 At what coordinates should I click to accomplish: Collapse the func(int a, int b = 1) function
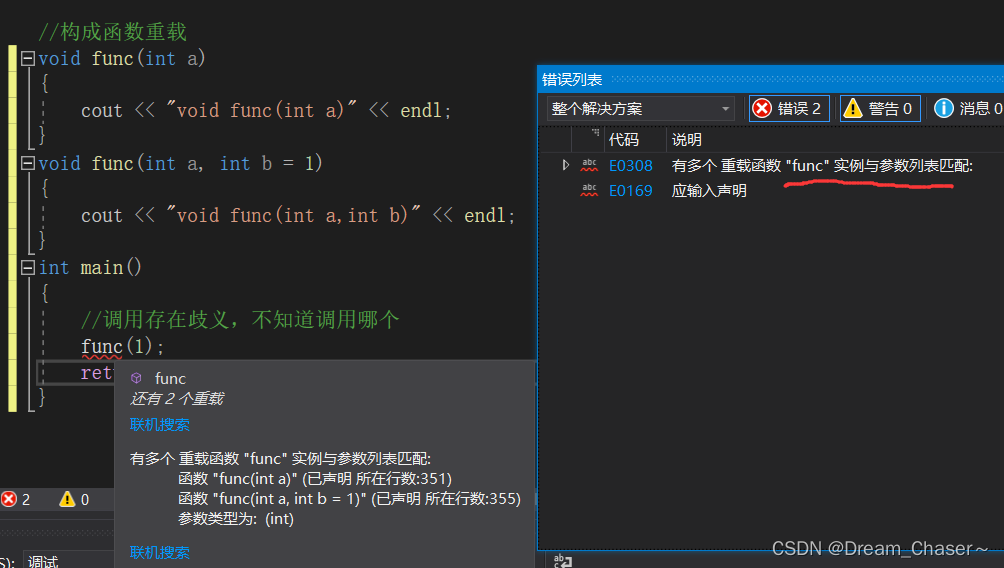tap(28, 163)
